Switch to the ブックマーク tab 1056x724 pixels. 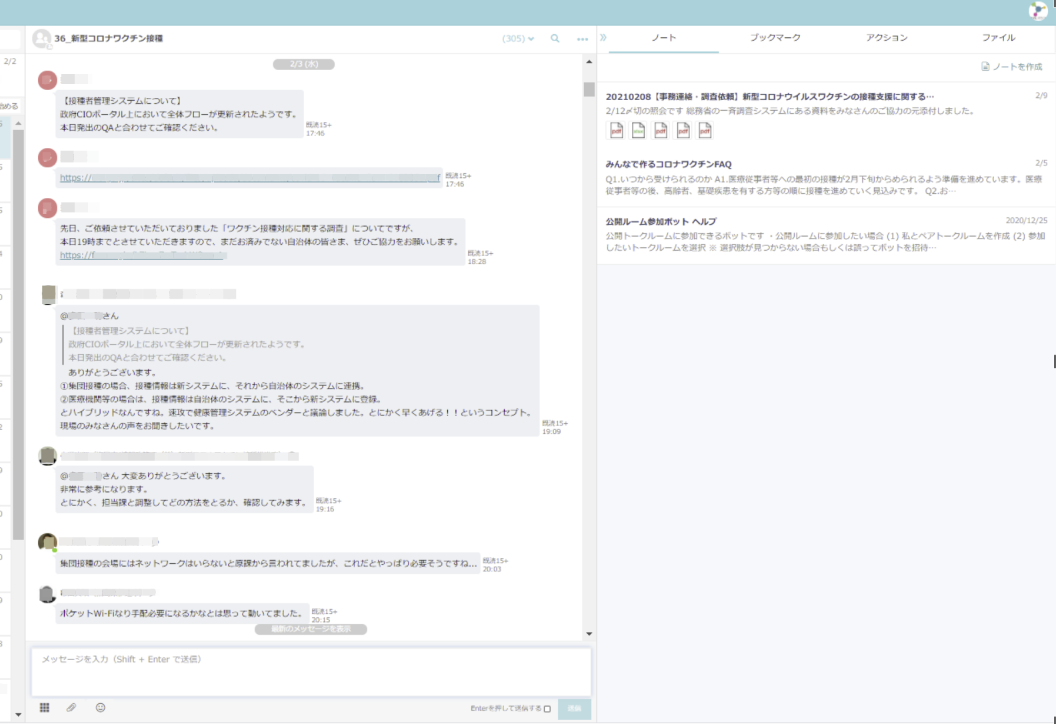[775, 38]
